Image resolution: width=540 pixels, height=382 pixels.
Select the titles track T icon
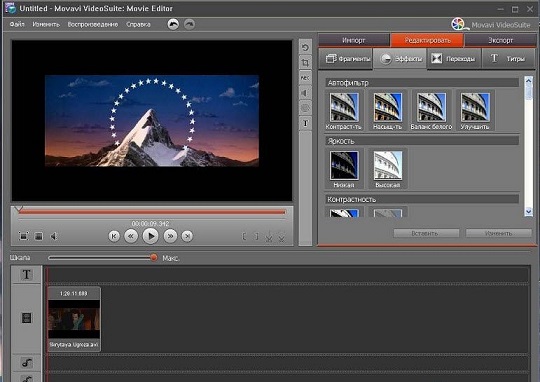tap(27, 275)
